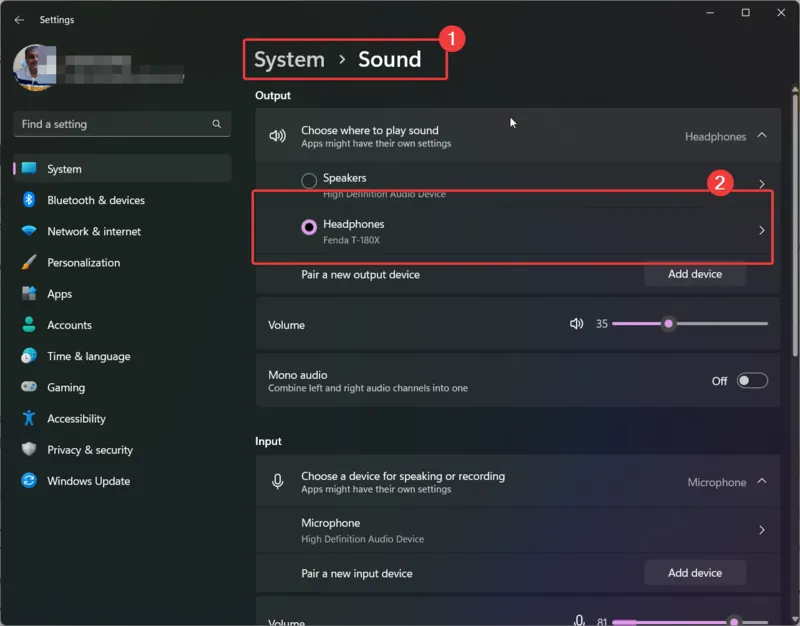Viewport: 800px width, 626px height.
Task: Select the Speakers radio button
Action: 309,181
